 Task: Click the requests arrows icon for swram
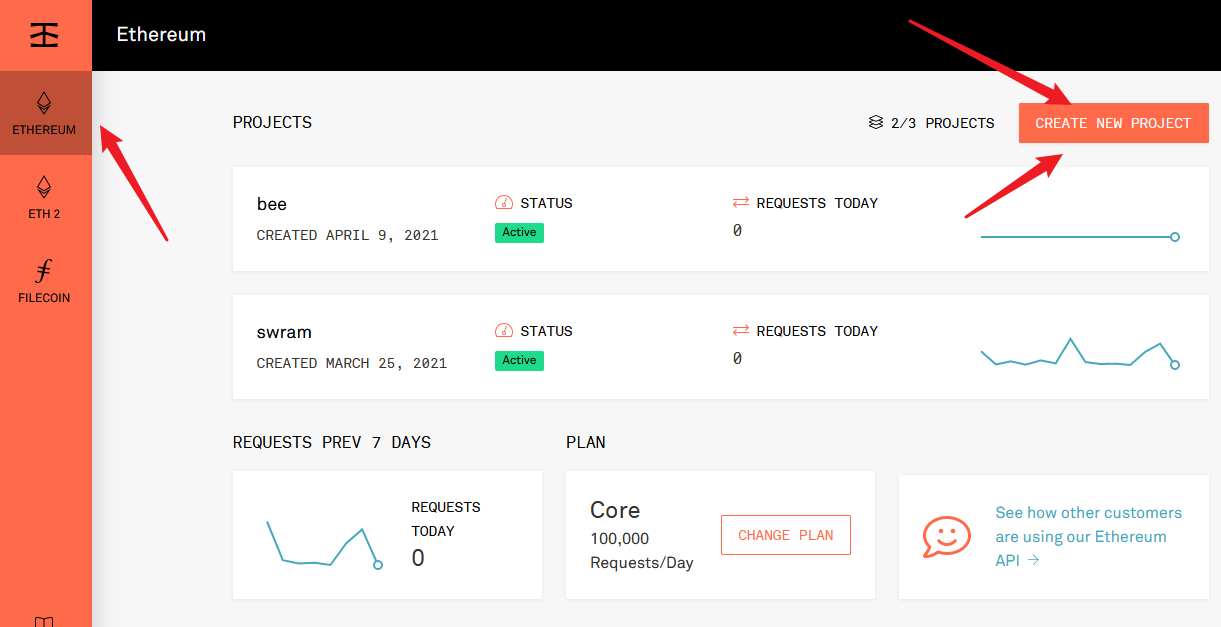741,331
